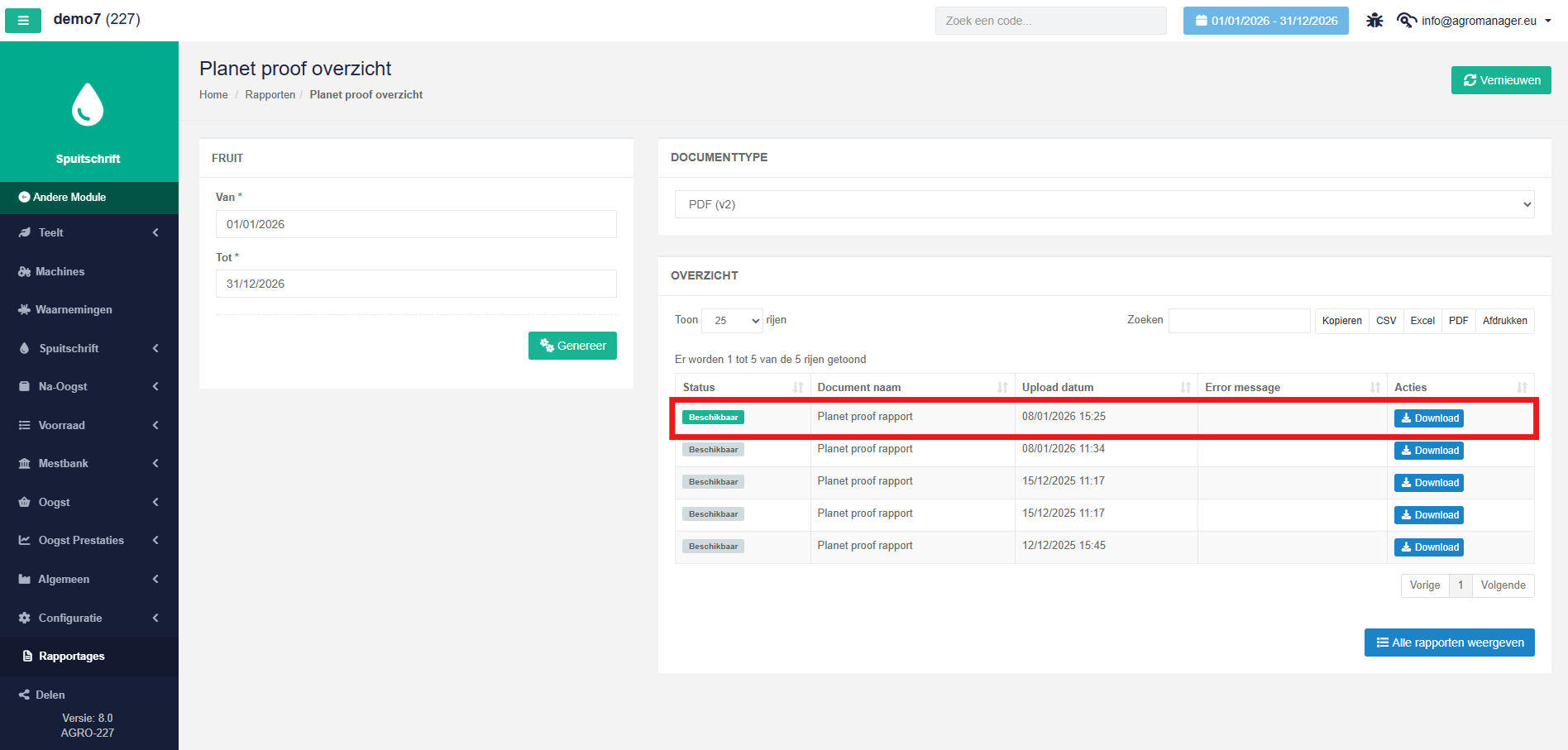Open the Documenttype PDF (v2) dropdown
1568x750 pixels.
pos(1105,204)
